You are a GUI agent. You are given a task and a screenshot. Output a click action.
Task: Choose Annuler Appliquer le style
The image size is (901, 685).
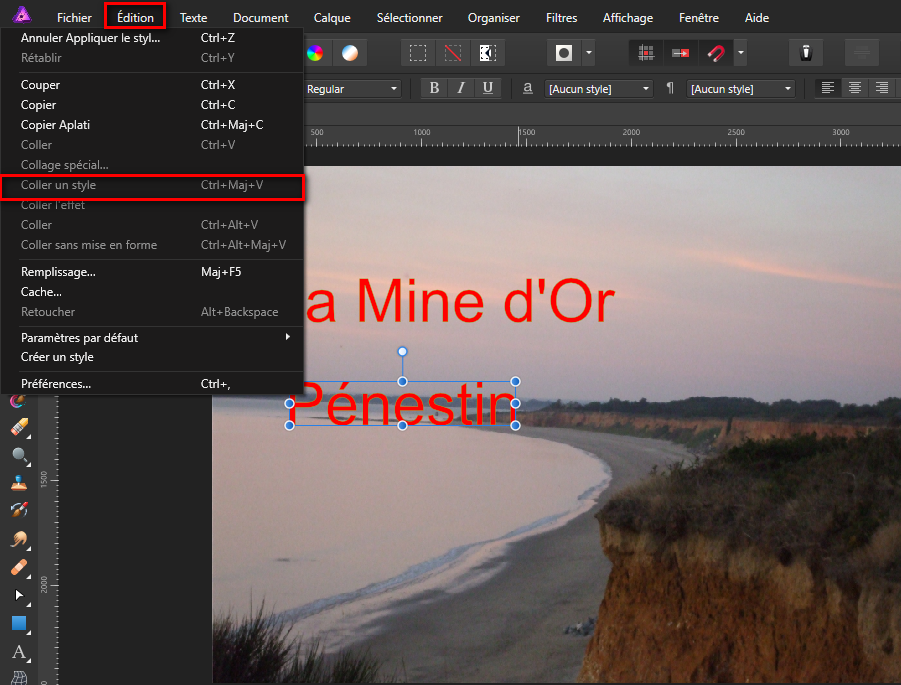coord(152,38)
